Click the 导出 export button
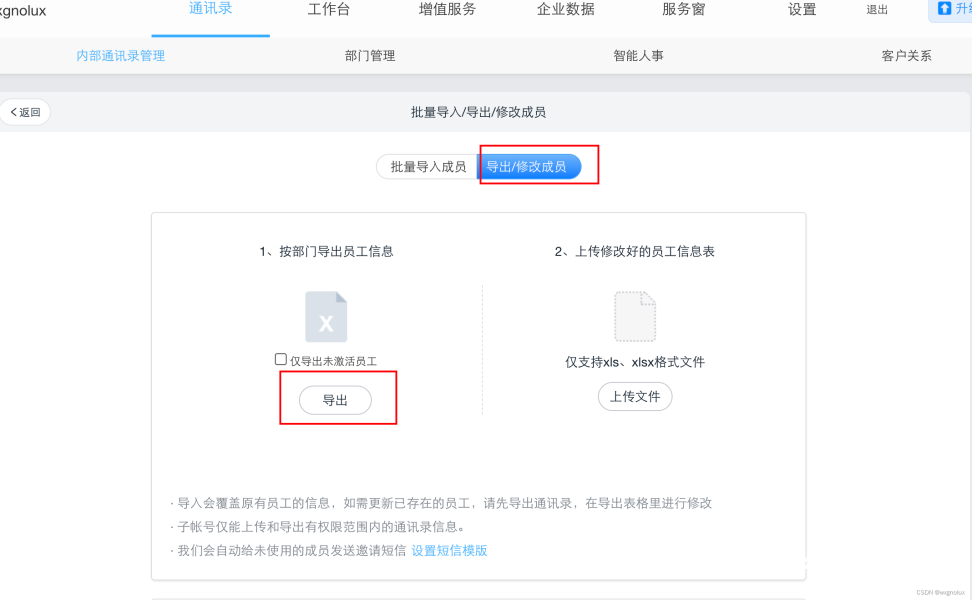 click(335, 400)
